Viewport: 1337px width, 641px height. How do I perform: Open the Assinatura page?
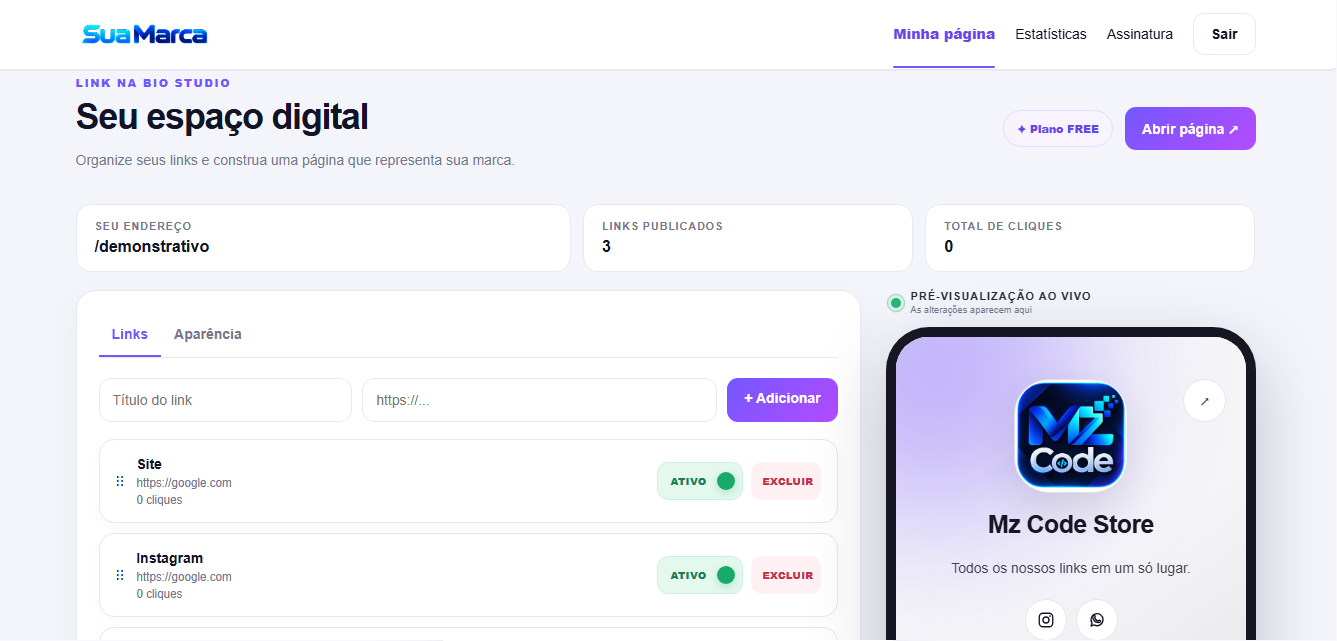(x=1140, y=34)
